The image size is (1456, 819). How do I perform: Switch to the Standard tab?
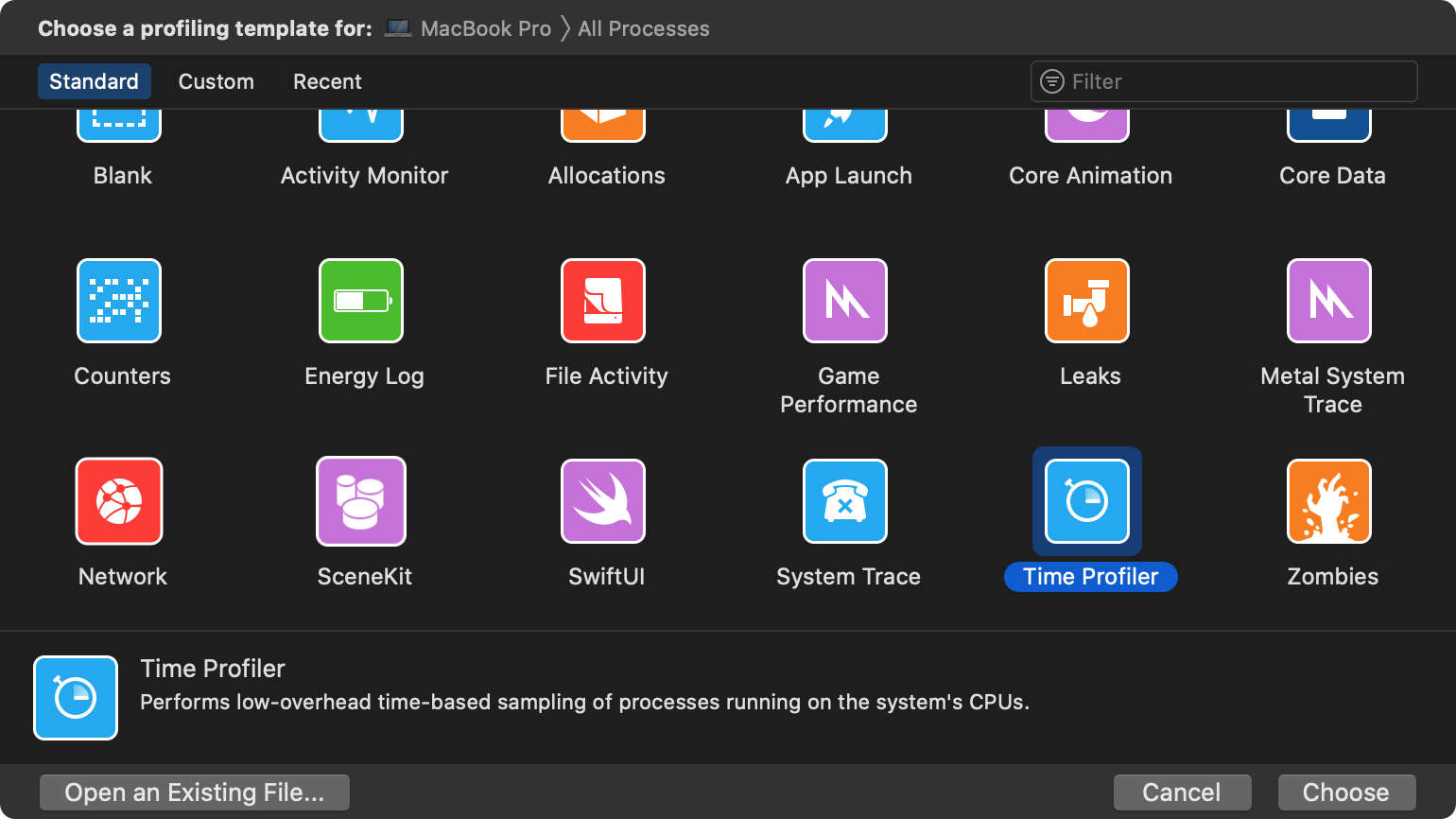(94, 81)
